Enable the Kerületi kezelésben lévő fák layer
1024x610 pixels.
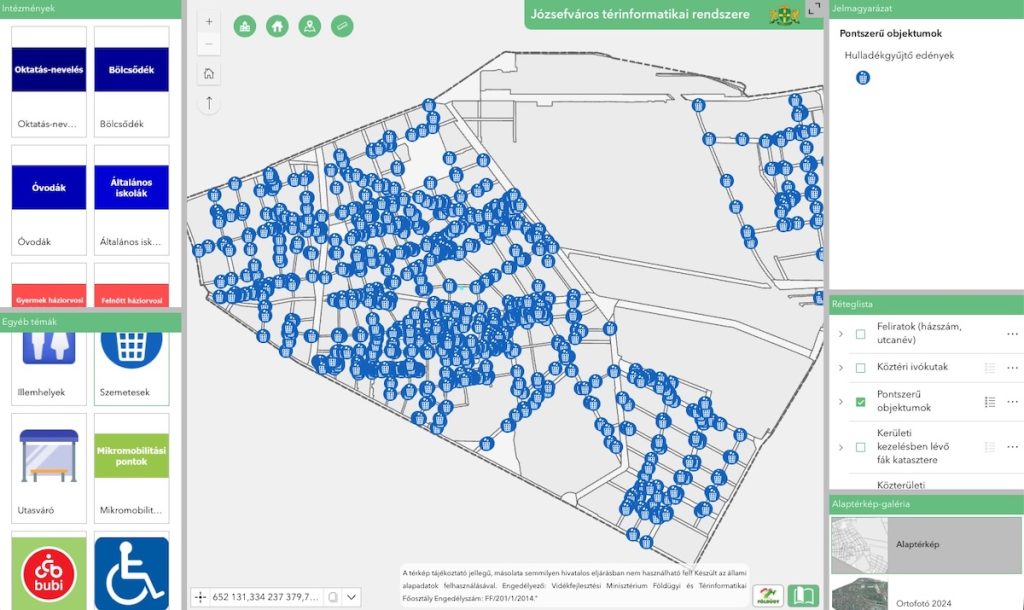(861, 447)
